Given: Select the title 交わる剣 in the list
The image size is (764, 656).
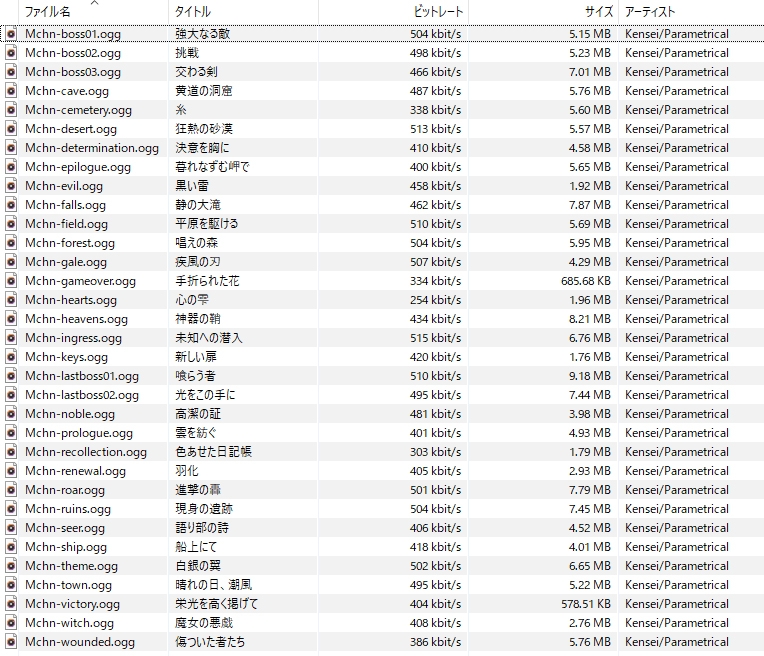Looking at the screenshot, I should pos(194,72).
